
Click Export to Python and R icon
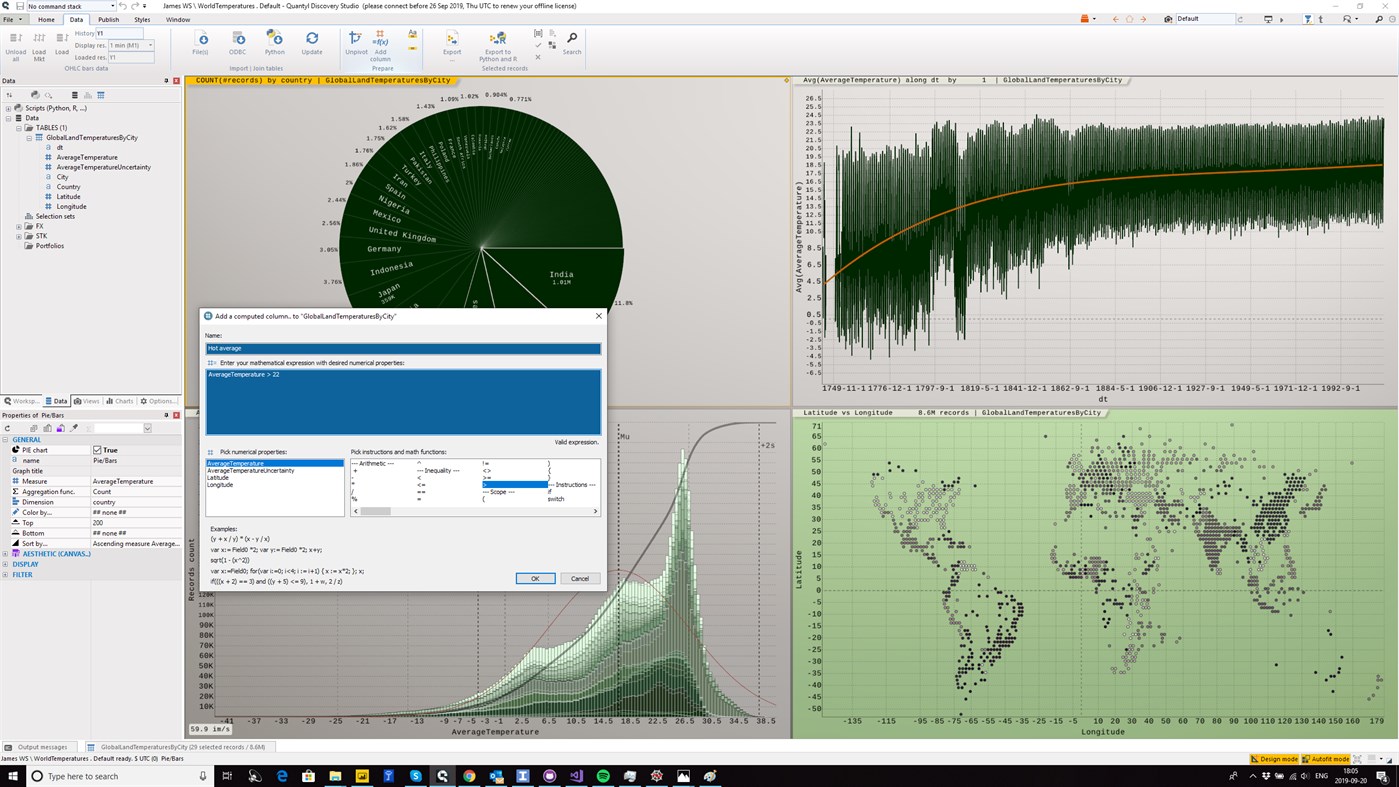tap(496, 42)
